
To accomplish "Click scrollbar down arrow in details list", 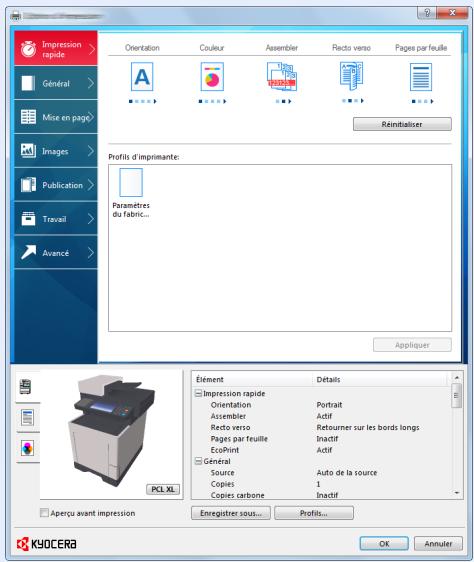I will [456, 493].
